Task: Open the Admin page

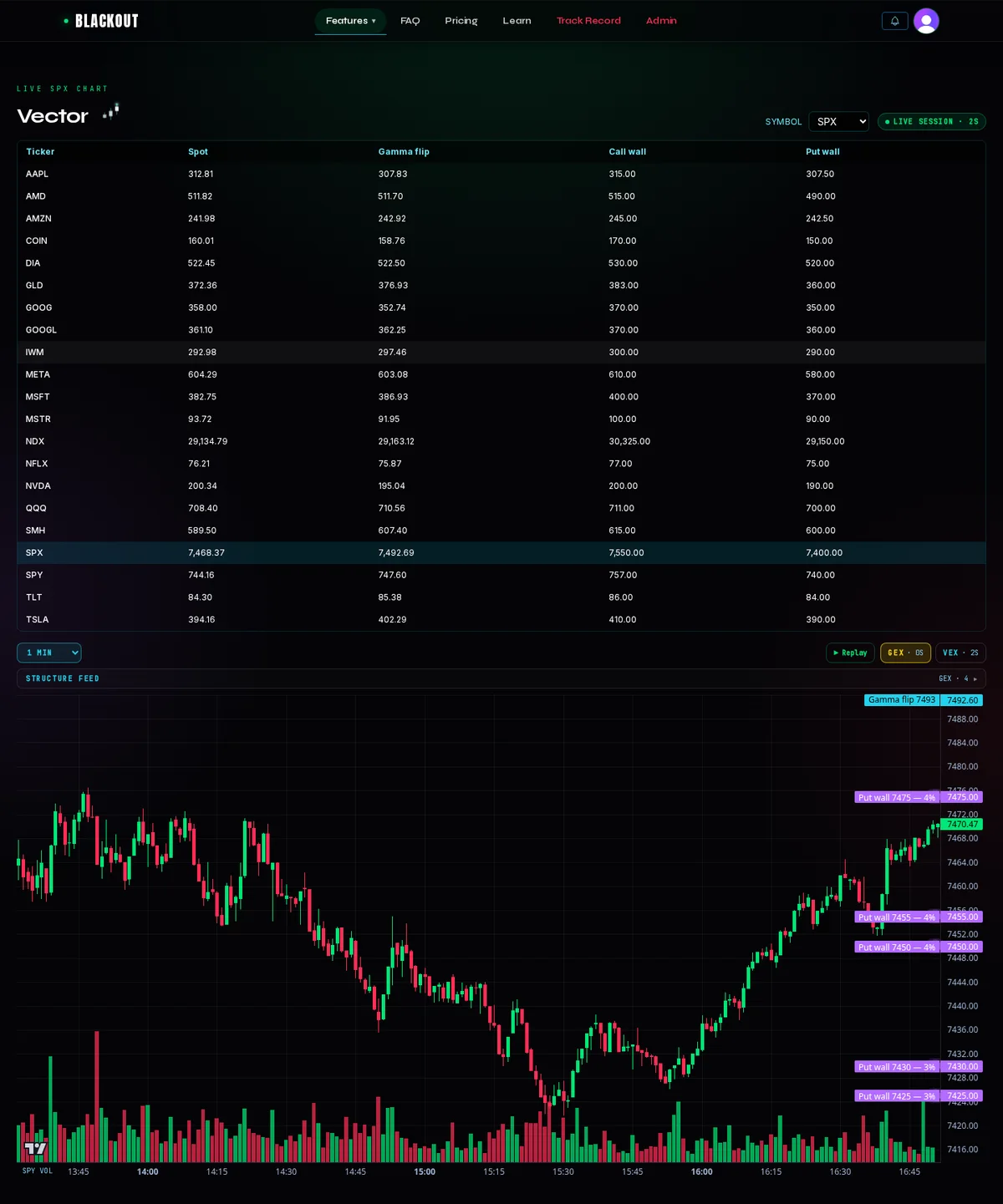Action: tap(661, 21)
